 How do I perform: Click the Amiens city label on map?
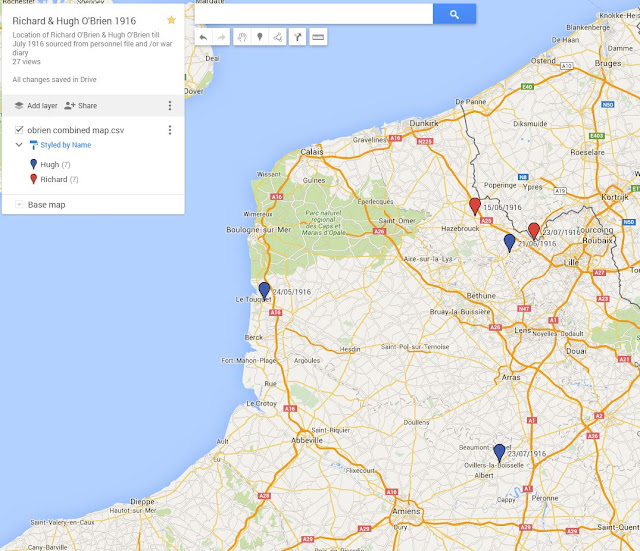[x=406, y=511]
